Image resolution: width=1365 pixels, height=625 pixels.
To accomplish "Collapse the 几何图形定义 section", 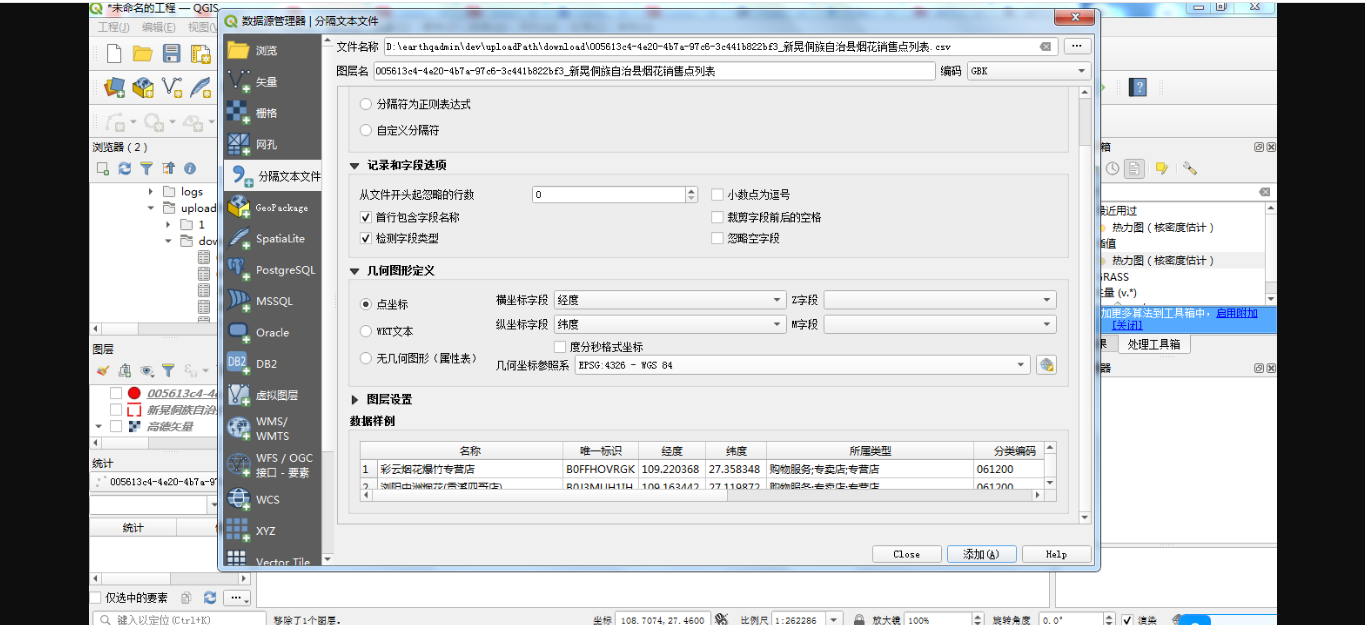I will [354, 271].
